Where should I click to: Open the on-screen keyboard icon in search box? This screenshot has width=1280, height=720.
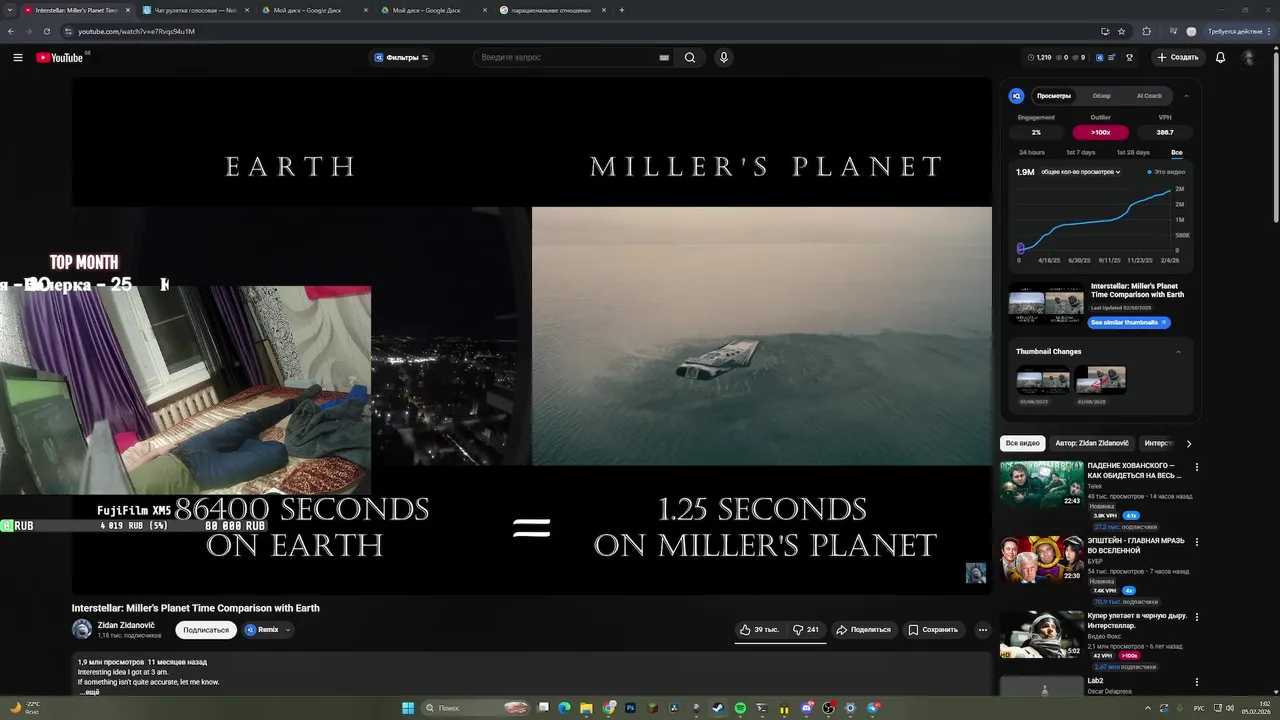(x=664, y=57)
